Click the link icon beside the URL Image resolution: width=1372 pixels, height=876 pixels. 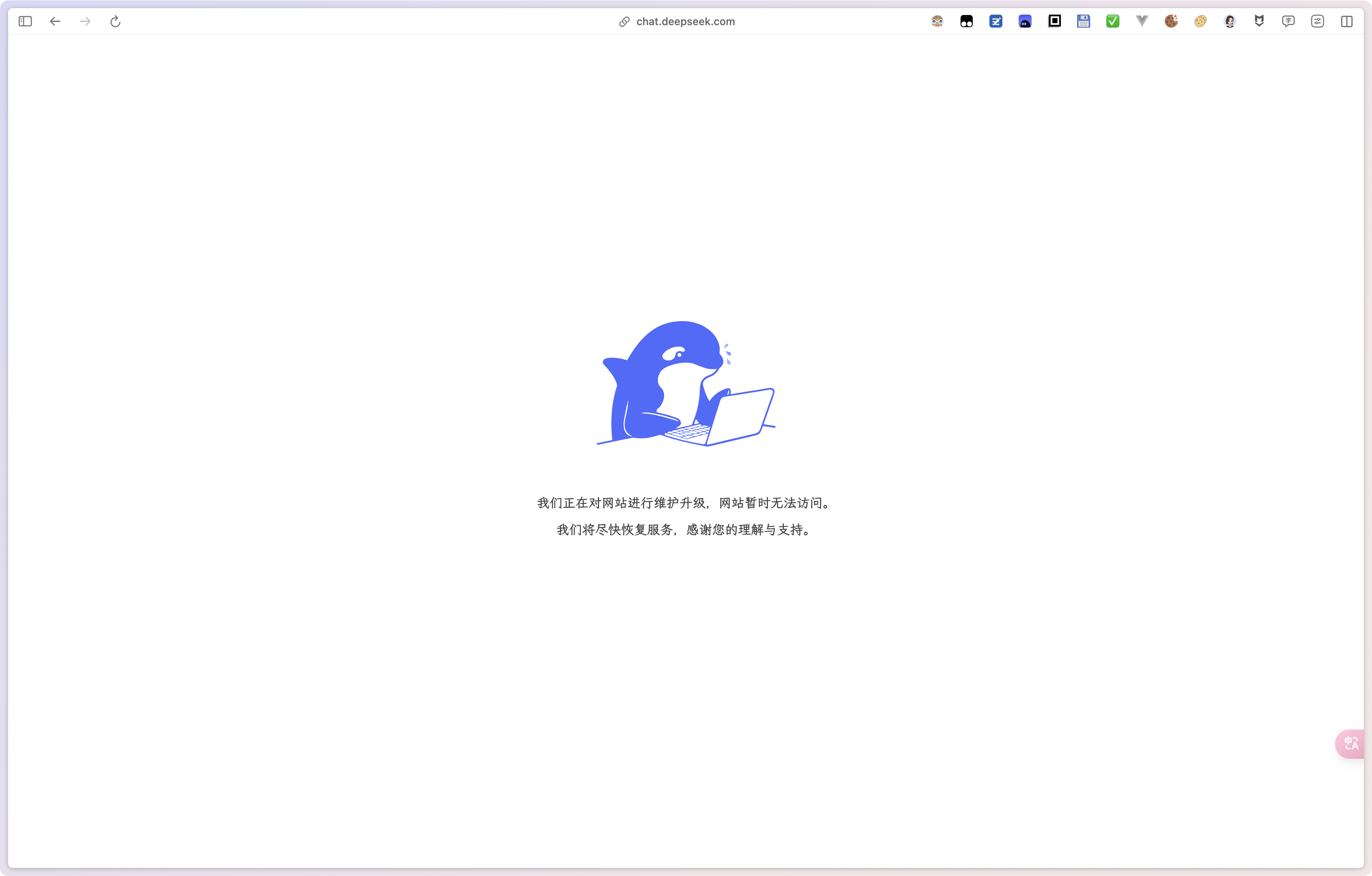point(624,22)
